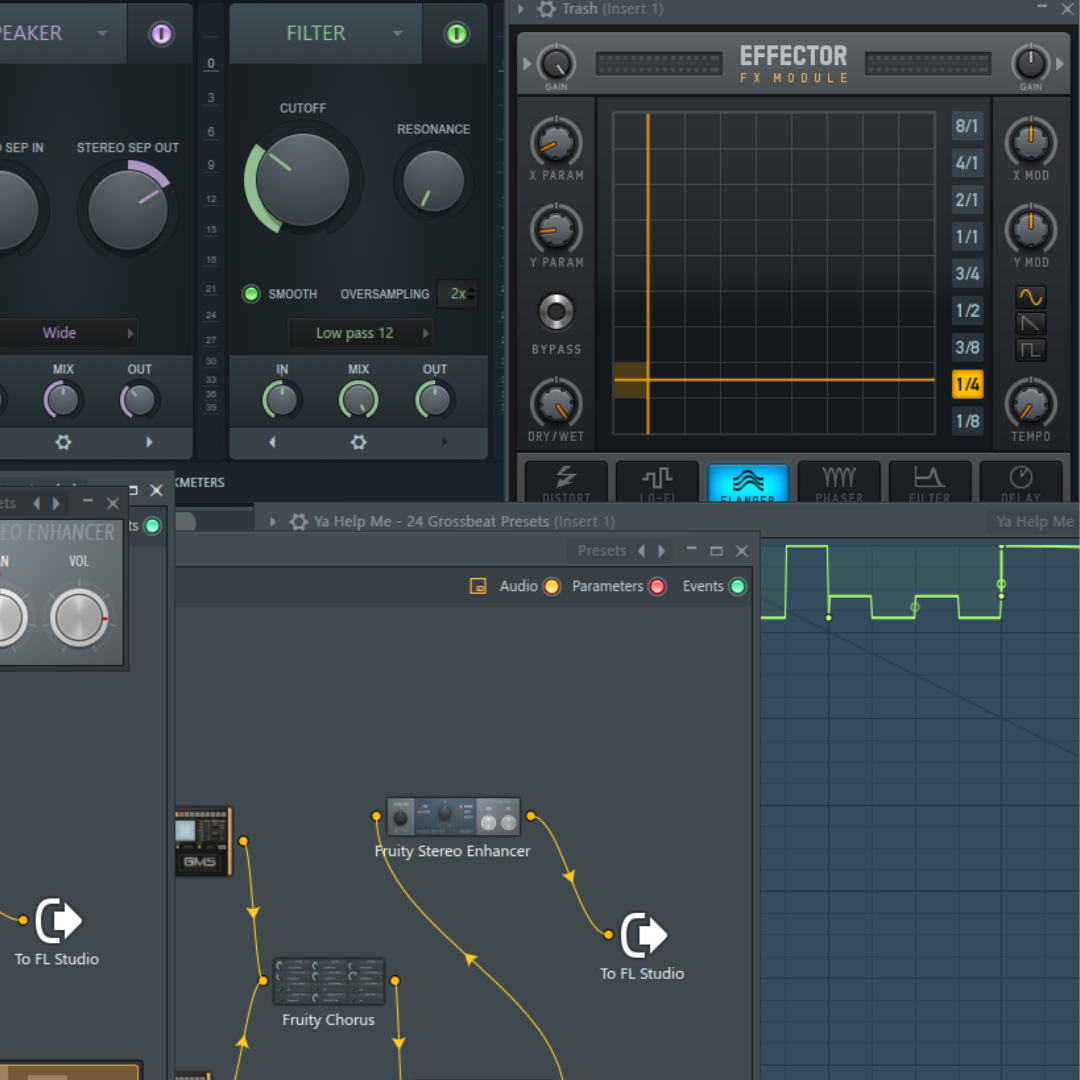Select Effector's 1/8 tempo sync button

966,421
